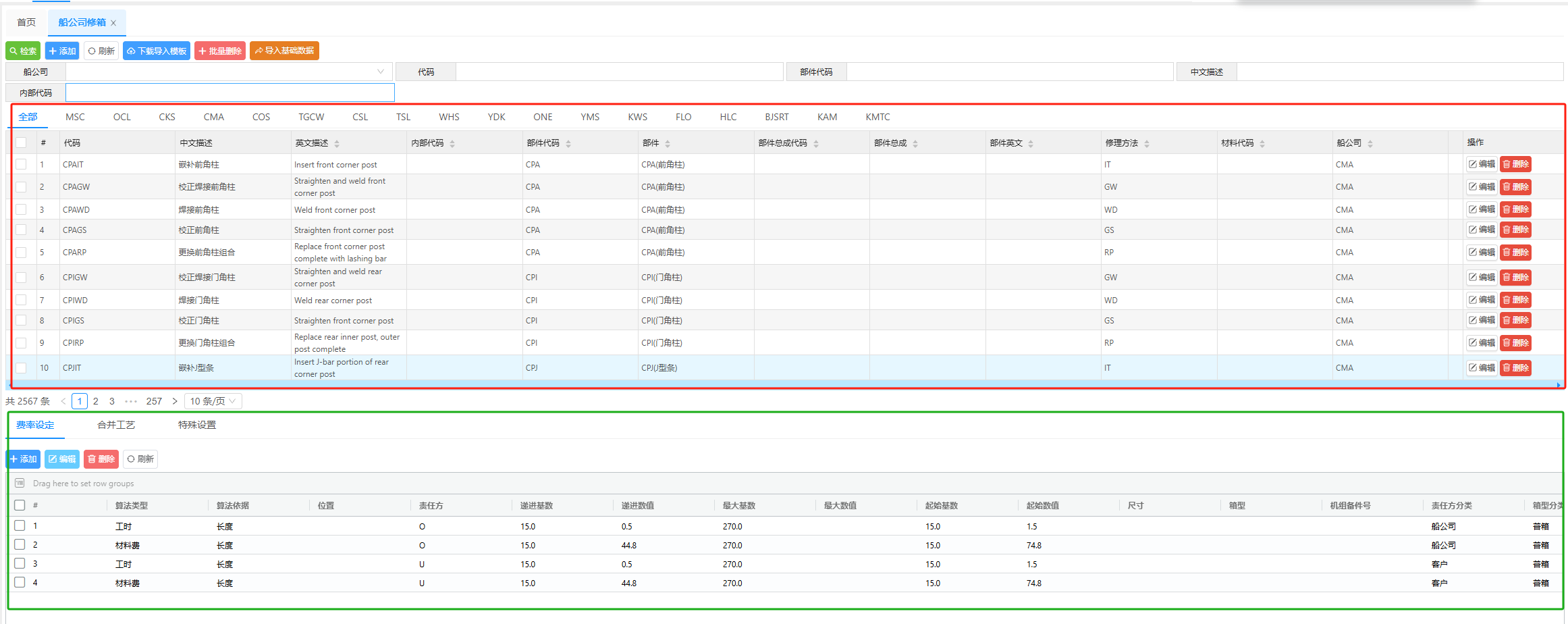Image resolution: width=1568 pixels, height=624 pixels.
Task: Open the 合并工艺 tab
Action: [116, 425]
